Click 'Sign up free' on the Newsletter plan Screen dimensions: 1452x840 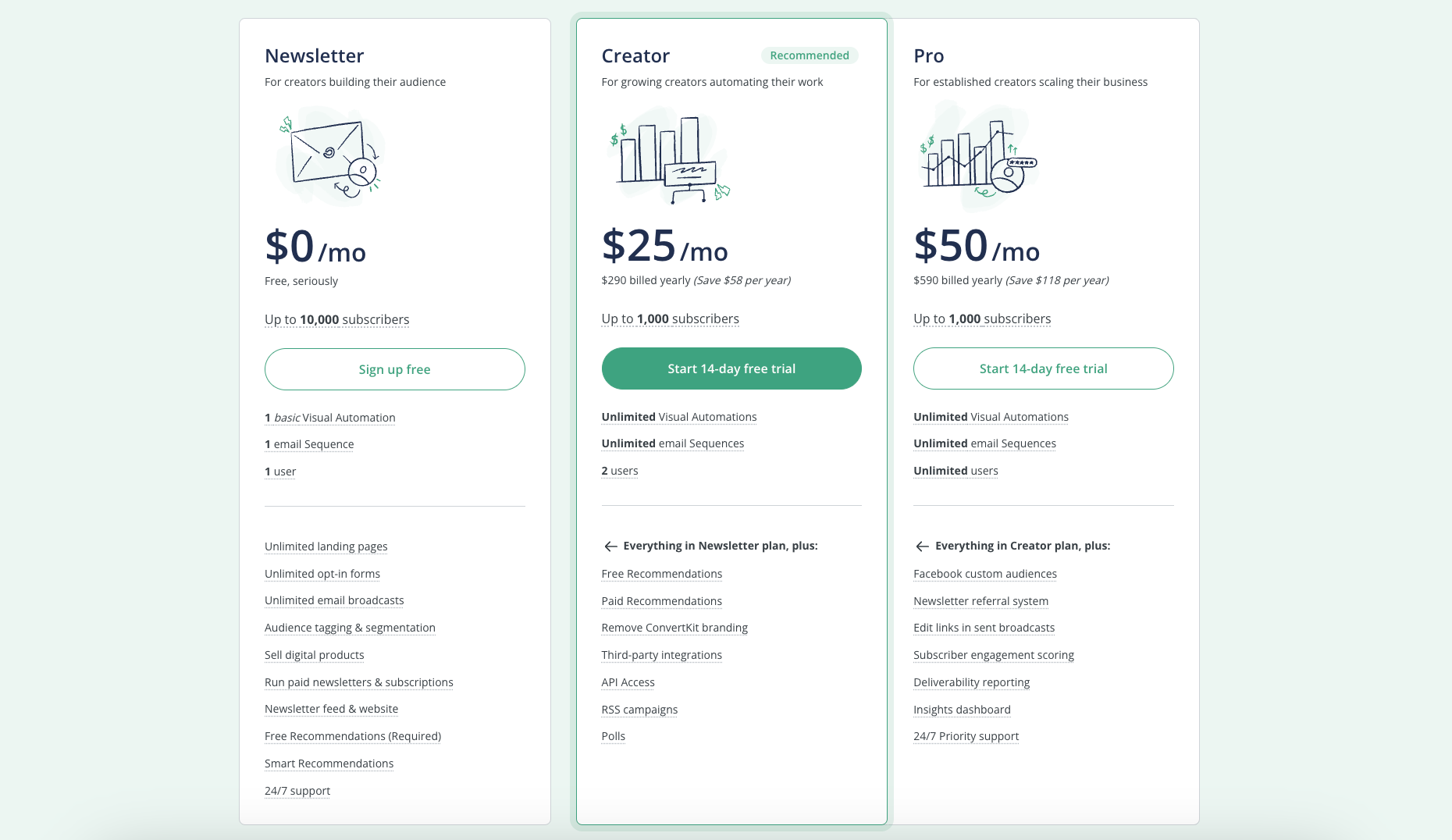pyautogui.click(x=394, y=368)
